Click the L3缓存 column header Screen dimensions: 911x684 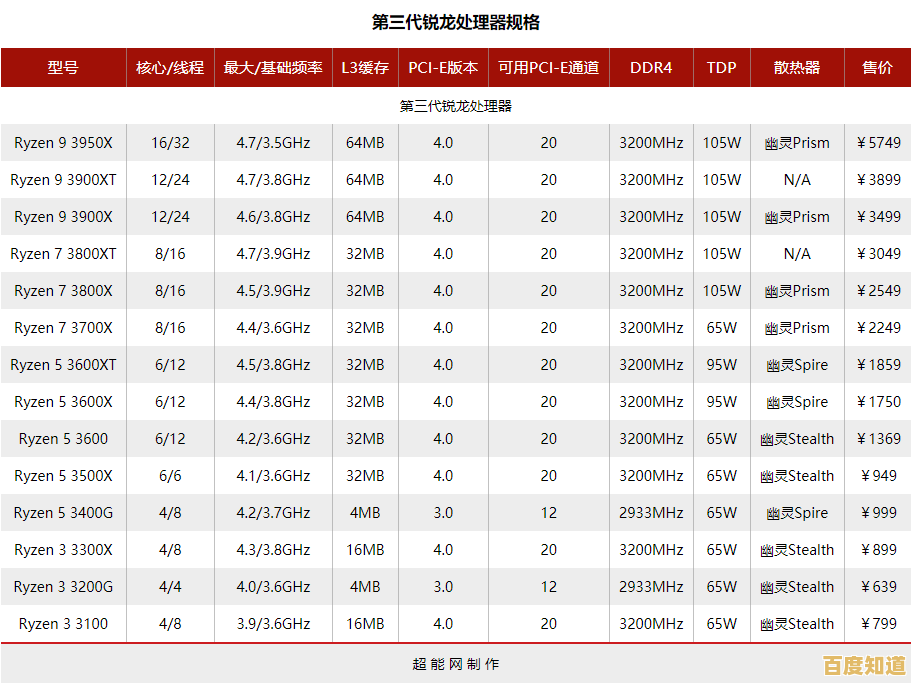tap(364, 67)
